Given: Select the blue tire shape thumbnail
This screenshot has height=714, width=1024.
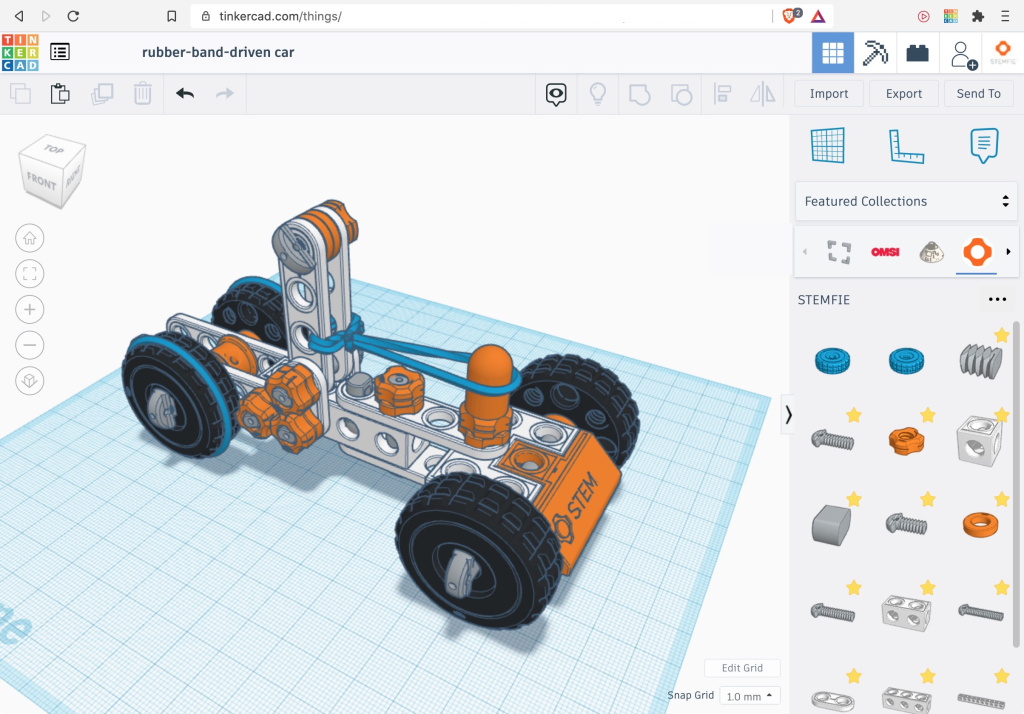Looking at the screenshot, I should tap(832, 359).
